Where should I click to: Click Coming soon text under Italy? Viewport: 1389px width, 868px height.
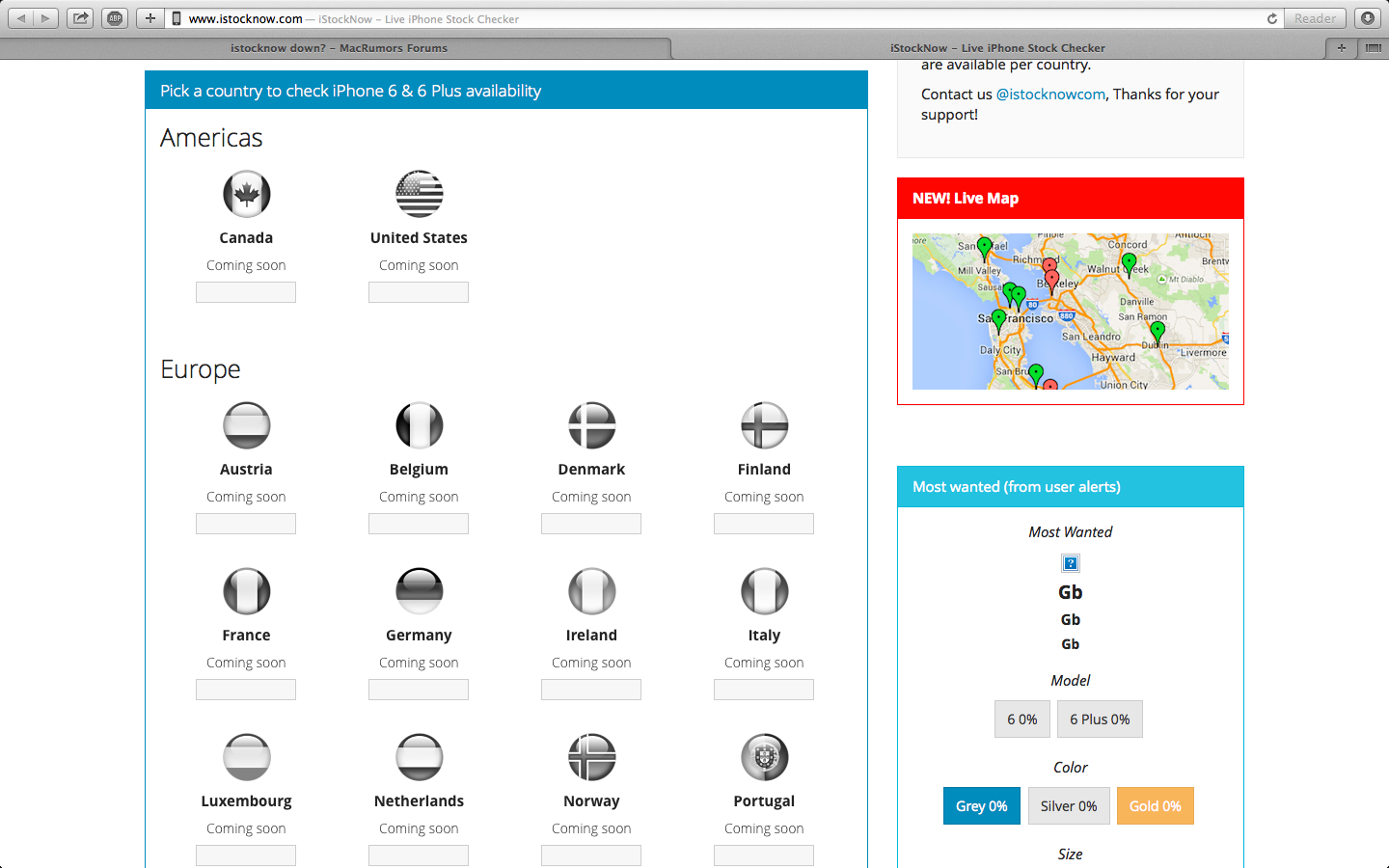click(x=764, y=663)
